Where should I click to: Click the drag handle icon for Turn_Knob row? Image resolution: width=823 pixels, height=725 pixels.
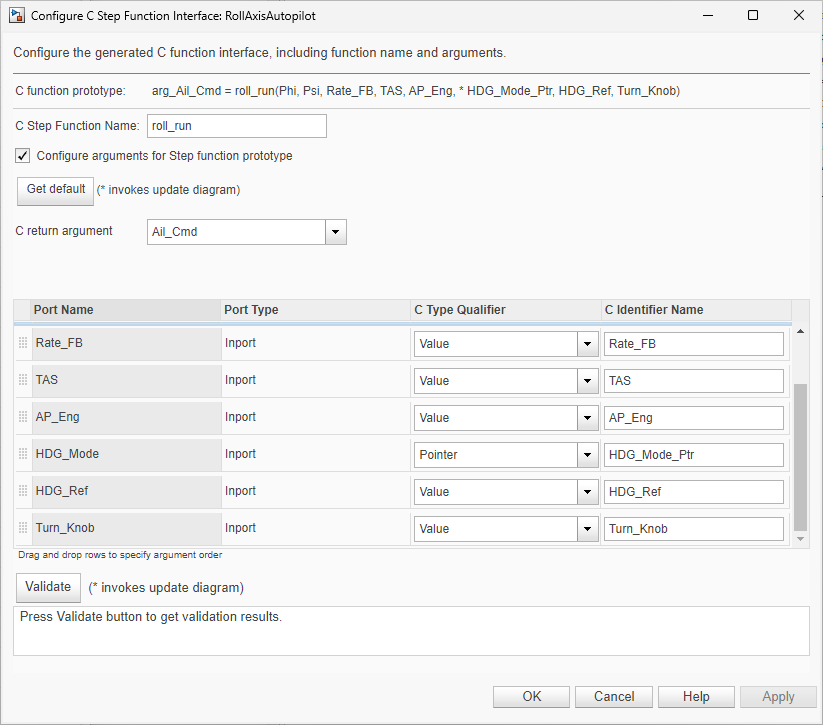pyautogui.click(x=23, y=528)
